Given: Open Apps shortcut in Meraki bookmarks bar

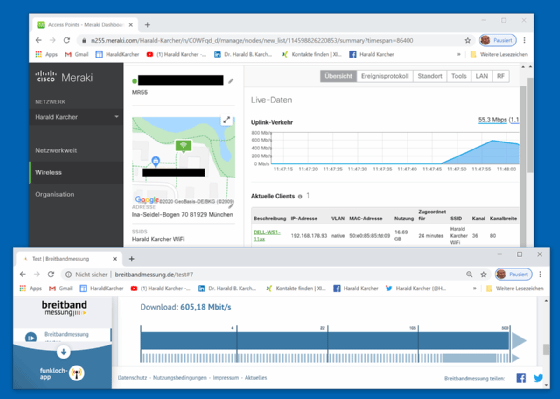Looking at the screenshot, I should click(x=46, y=54).
